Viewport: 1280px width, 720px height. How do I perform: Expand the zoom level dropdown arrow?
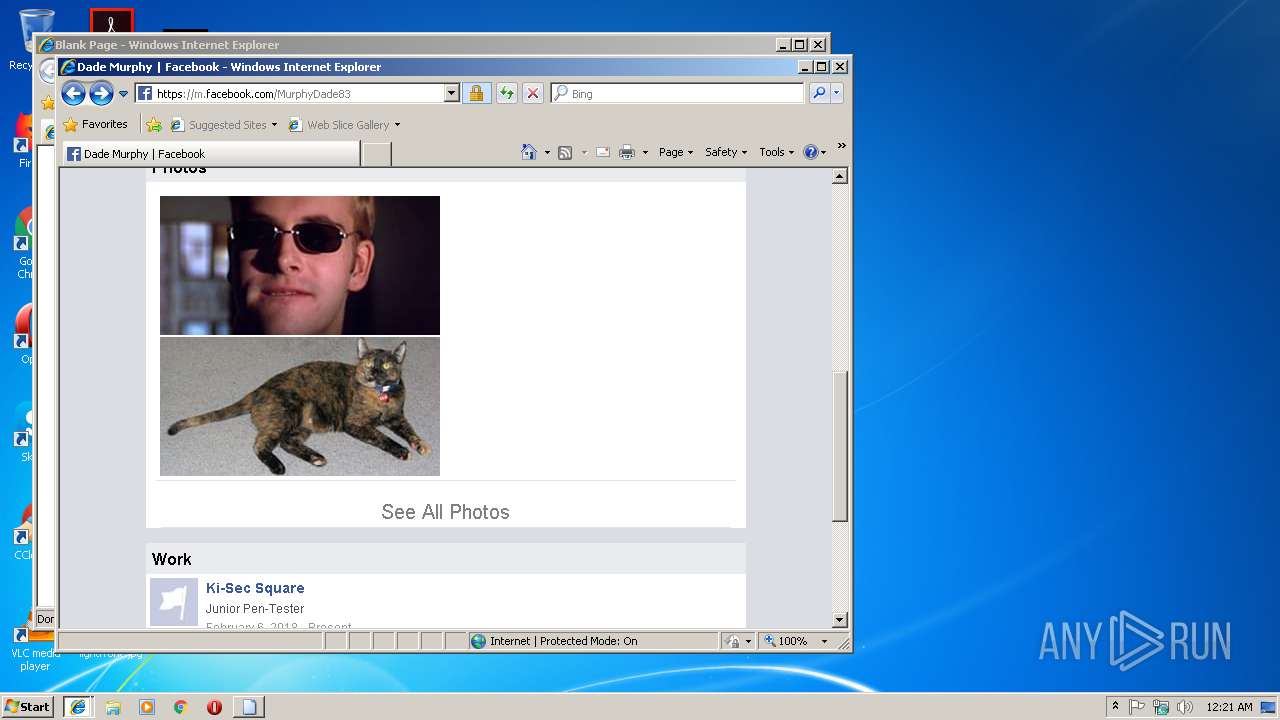coord(825,641)
